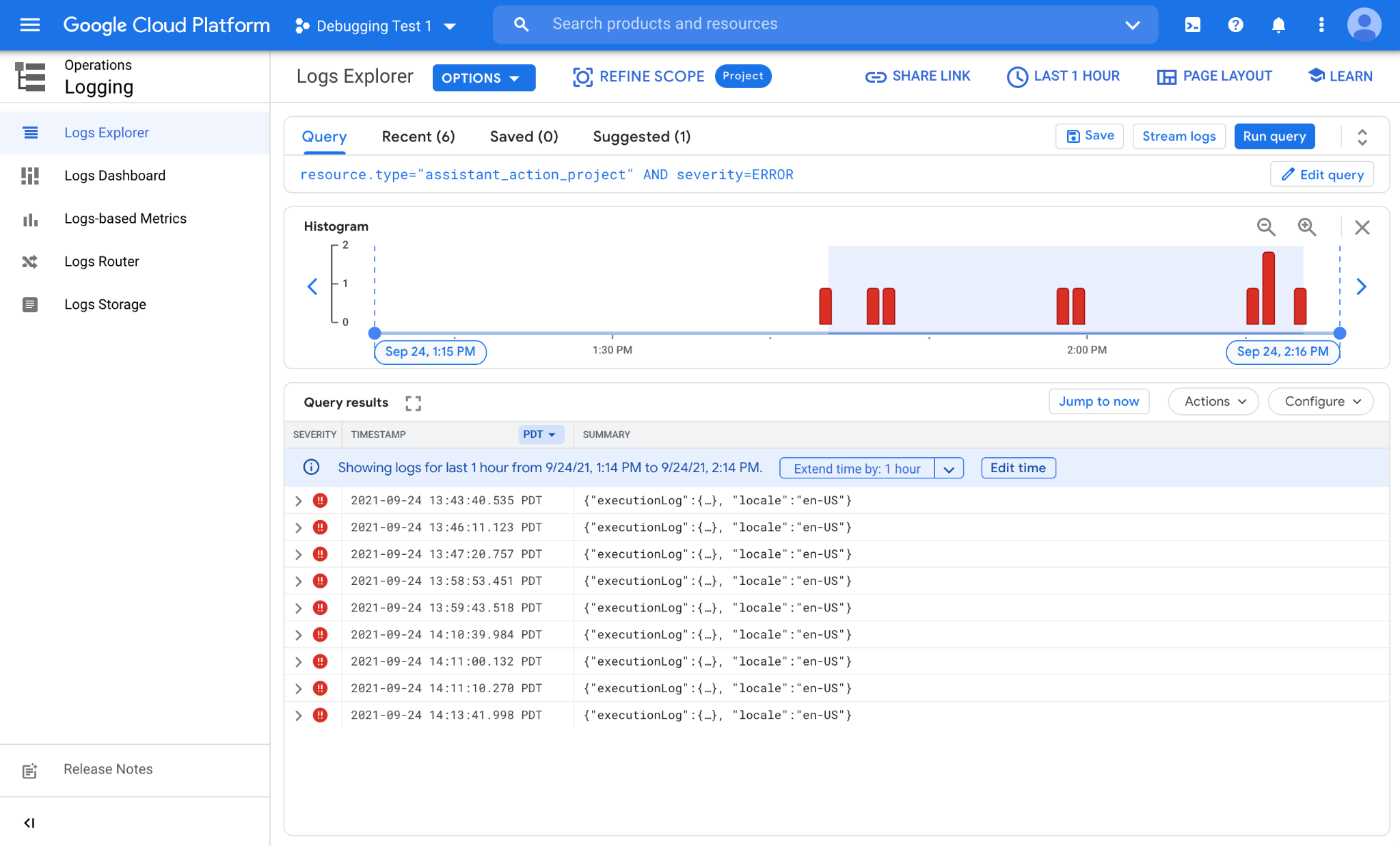Switch to the Recent (6) tab
The height and width of the screenshot is (846, 1400).
pos(418,137)
